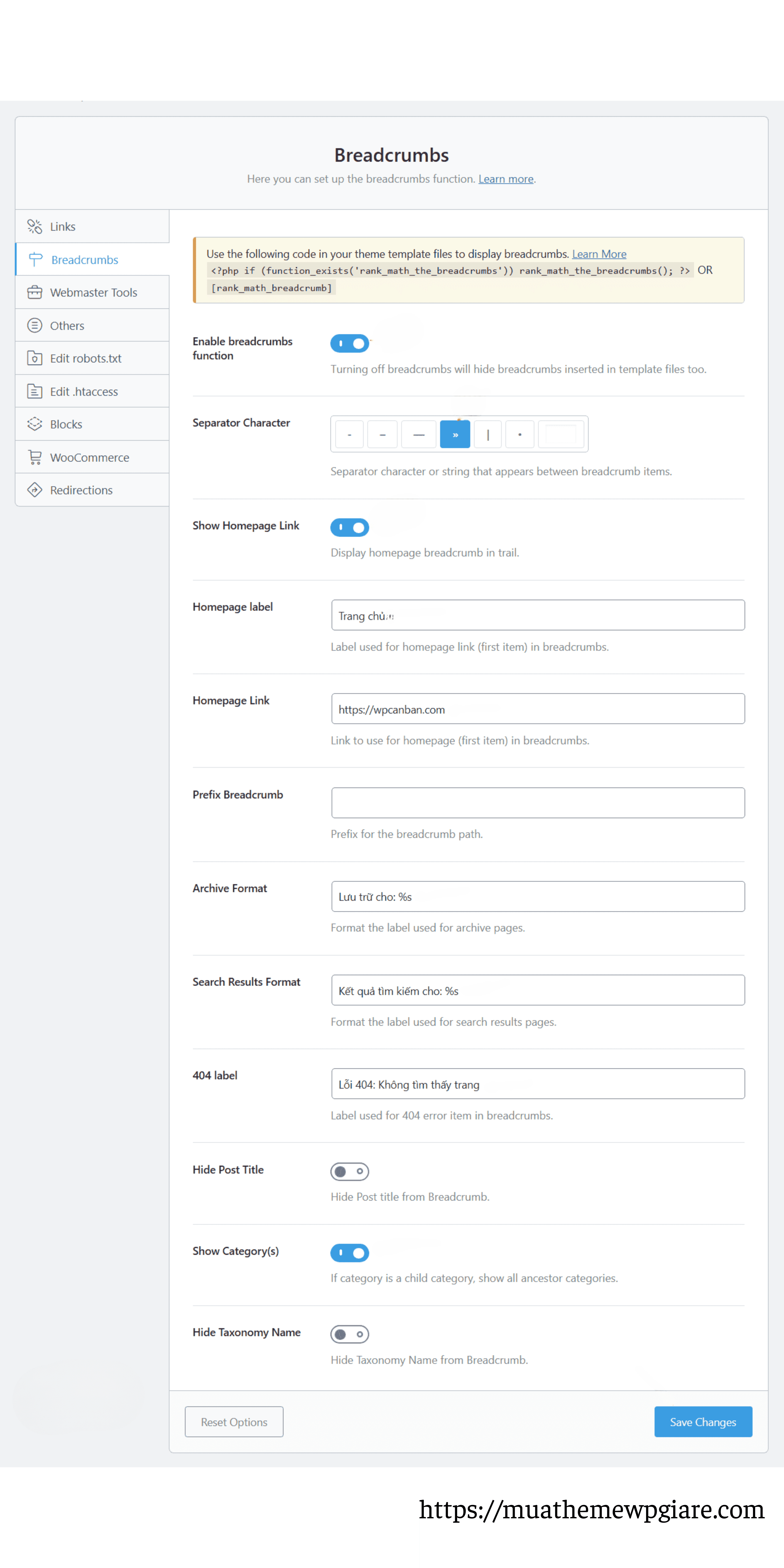Switch off Show Category(s) toggle
The height and width of the screenshot is (1568, 784).
pyautogui.click(x=349, y=1253)
